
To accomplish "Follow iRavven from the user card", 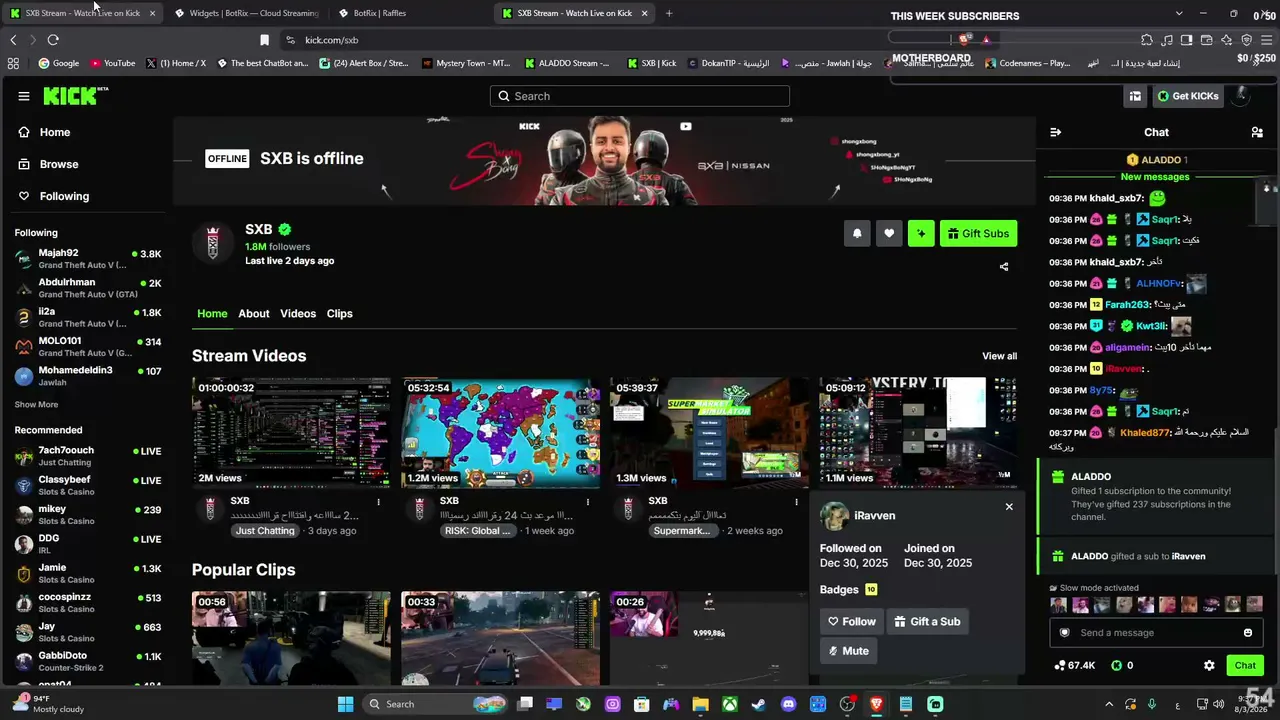I will [x=852, y=621].
